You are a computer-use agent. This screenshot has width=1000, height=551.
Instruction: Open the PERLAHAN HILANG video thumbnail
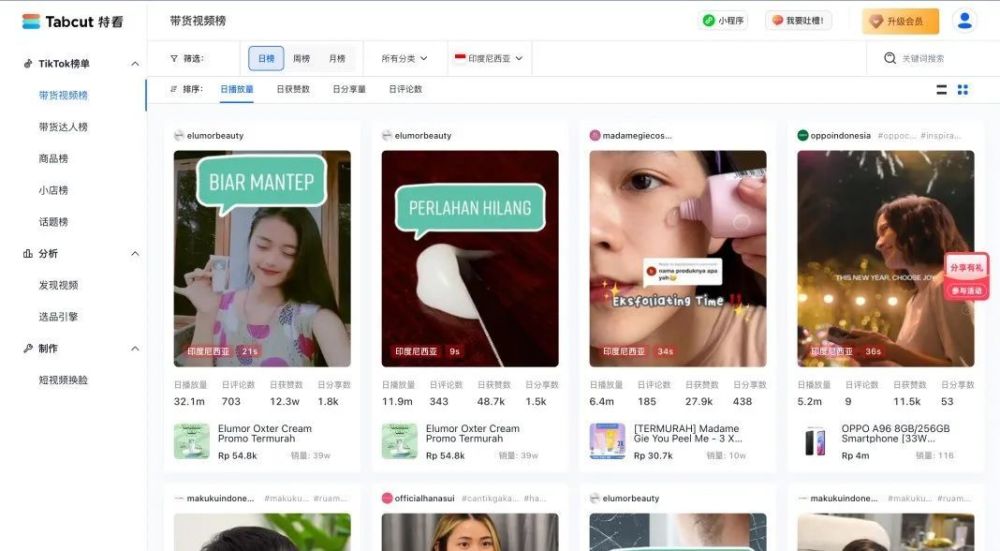(470, 258)
